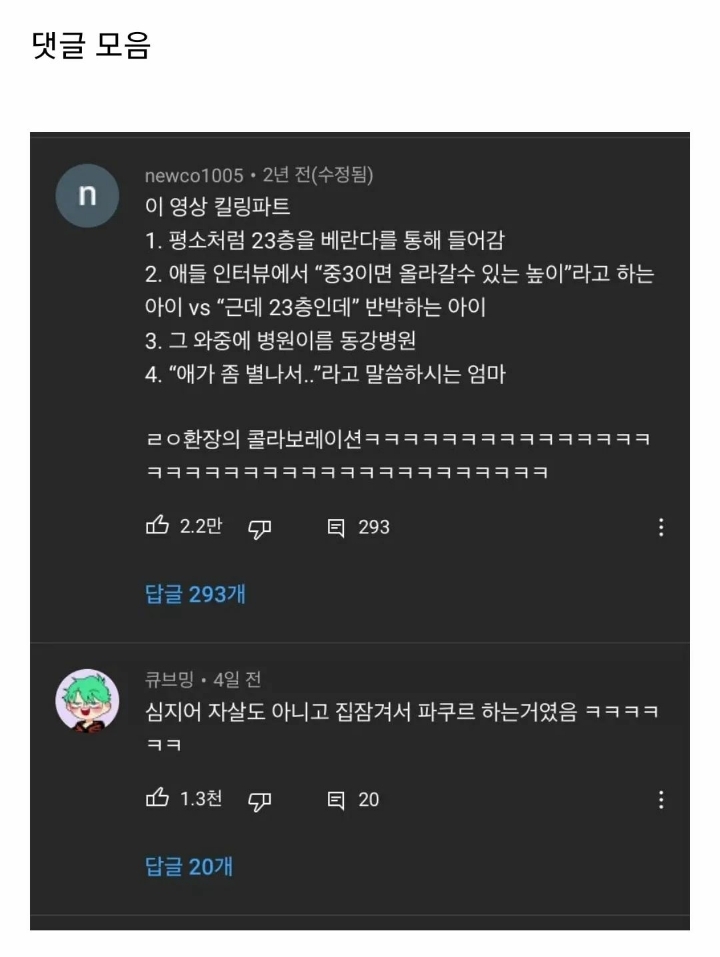Select the 댓글 모음 heading
This screenshot has width=720, height=957.
point(91,46)
